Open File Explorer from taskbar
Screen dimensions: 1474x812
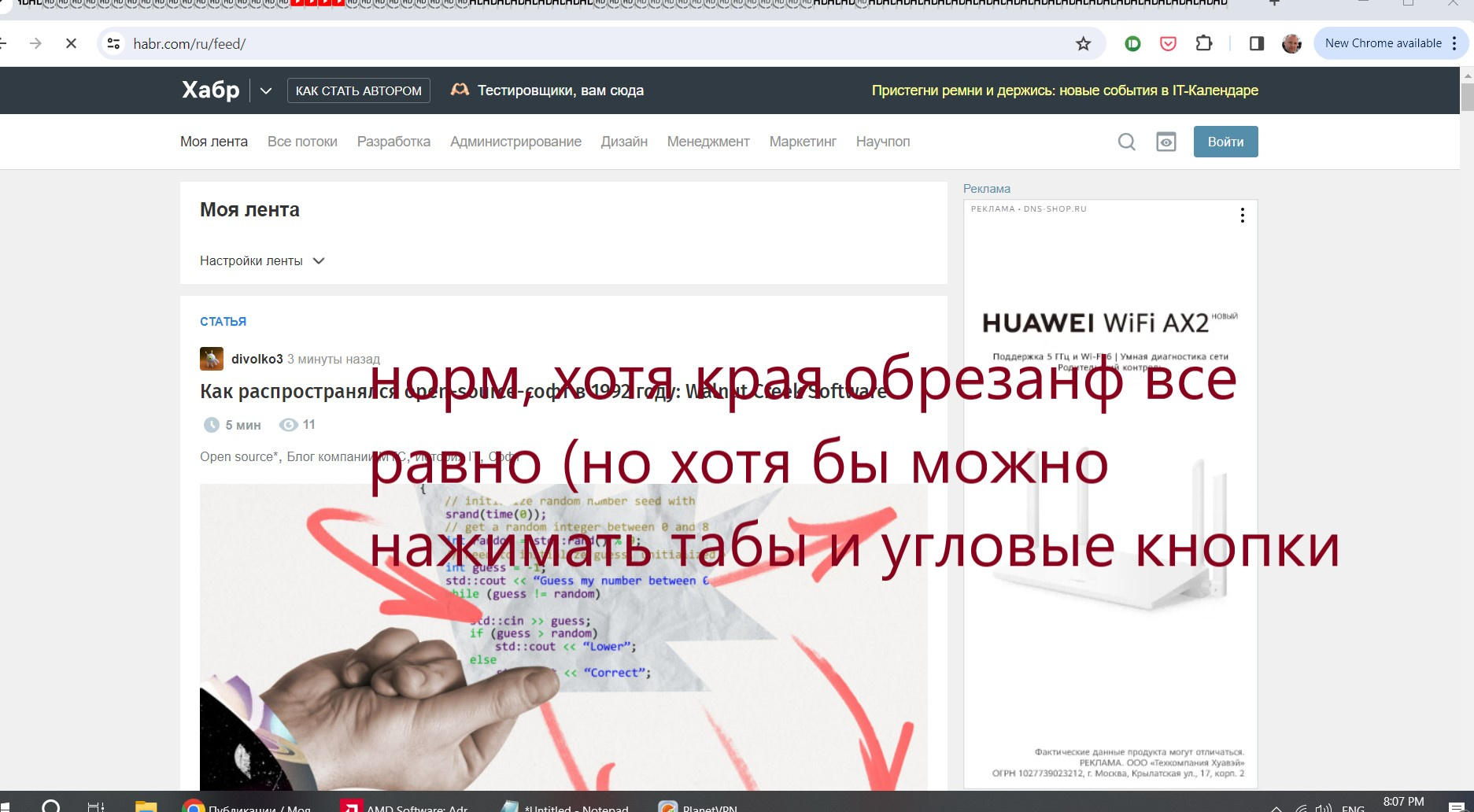tap(146, 806)
